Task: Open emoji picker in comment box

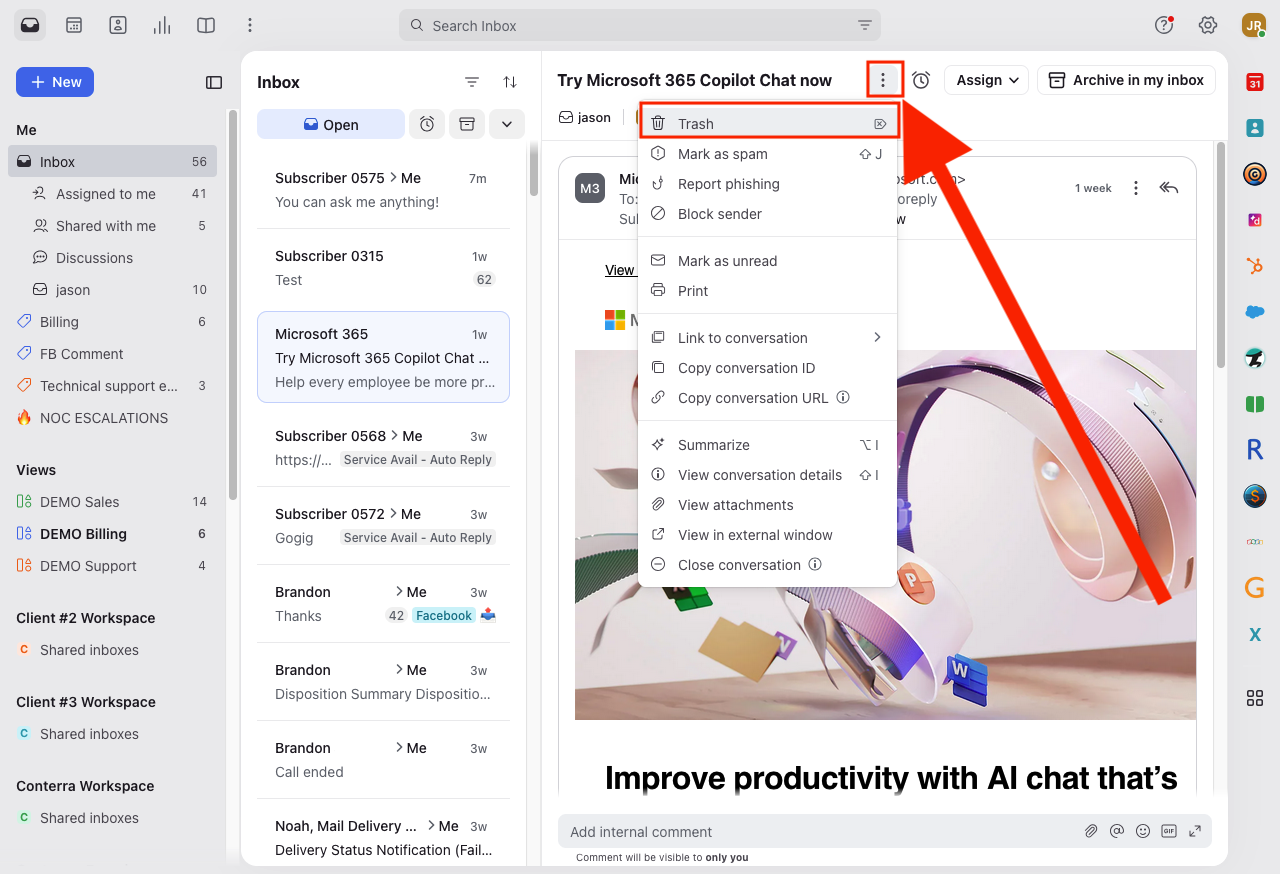Action: point(1143,831)
